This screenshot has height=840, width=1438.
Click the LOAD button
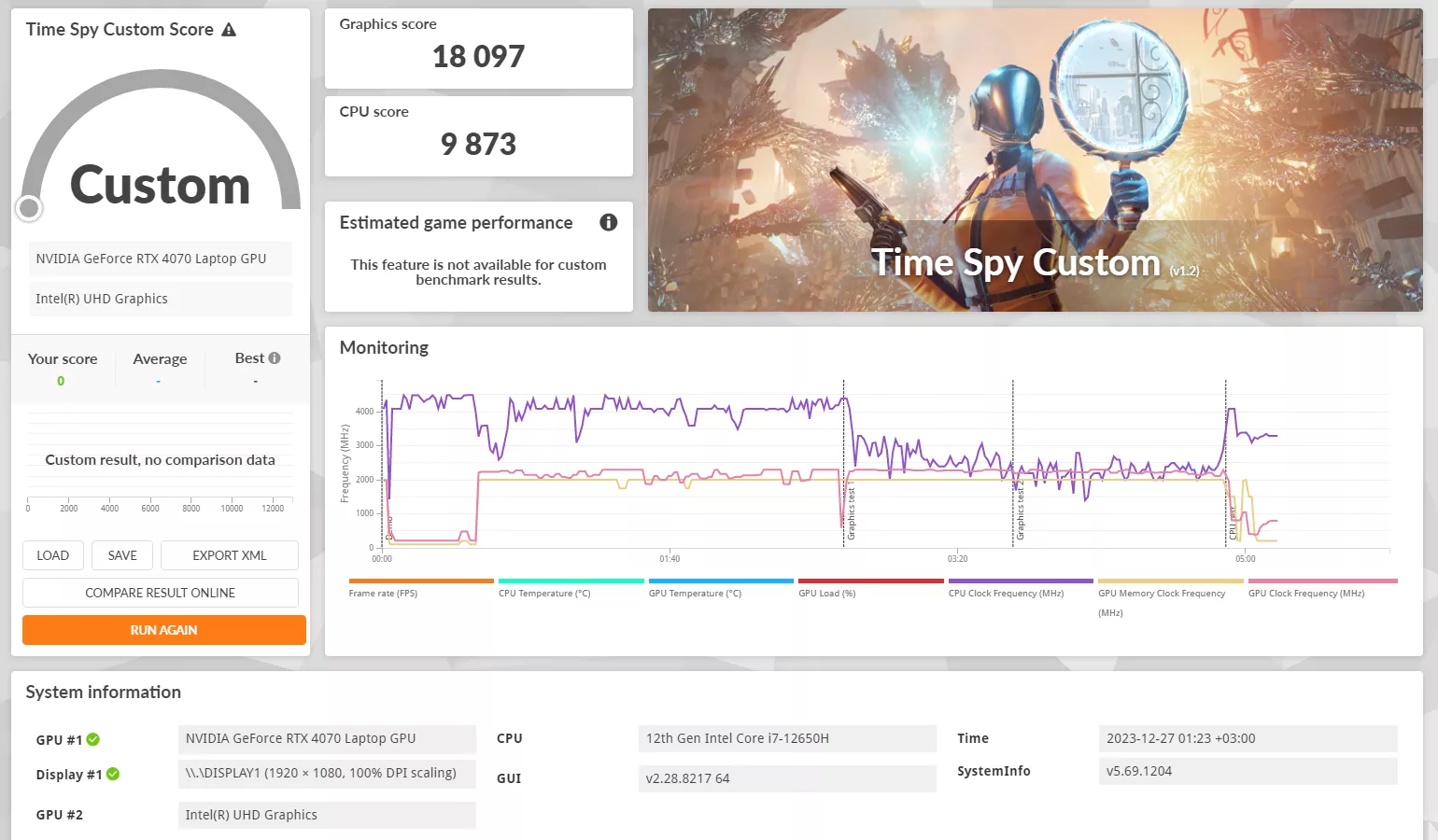click(x=53, y=555)
